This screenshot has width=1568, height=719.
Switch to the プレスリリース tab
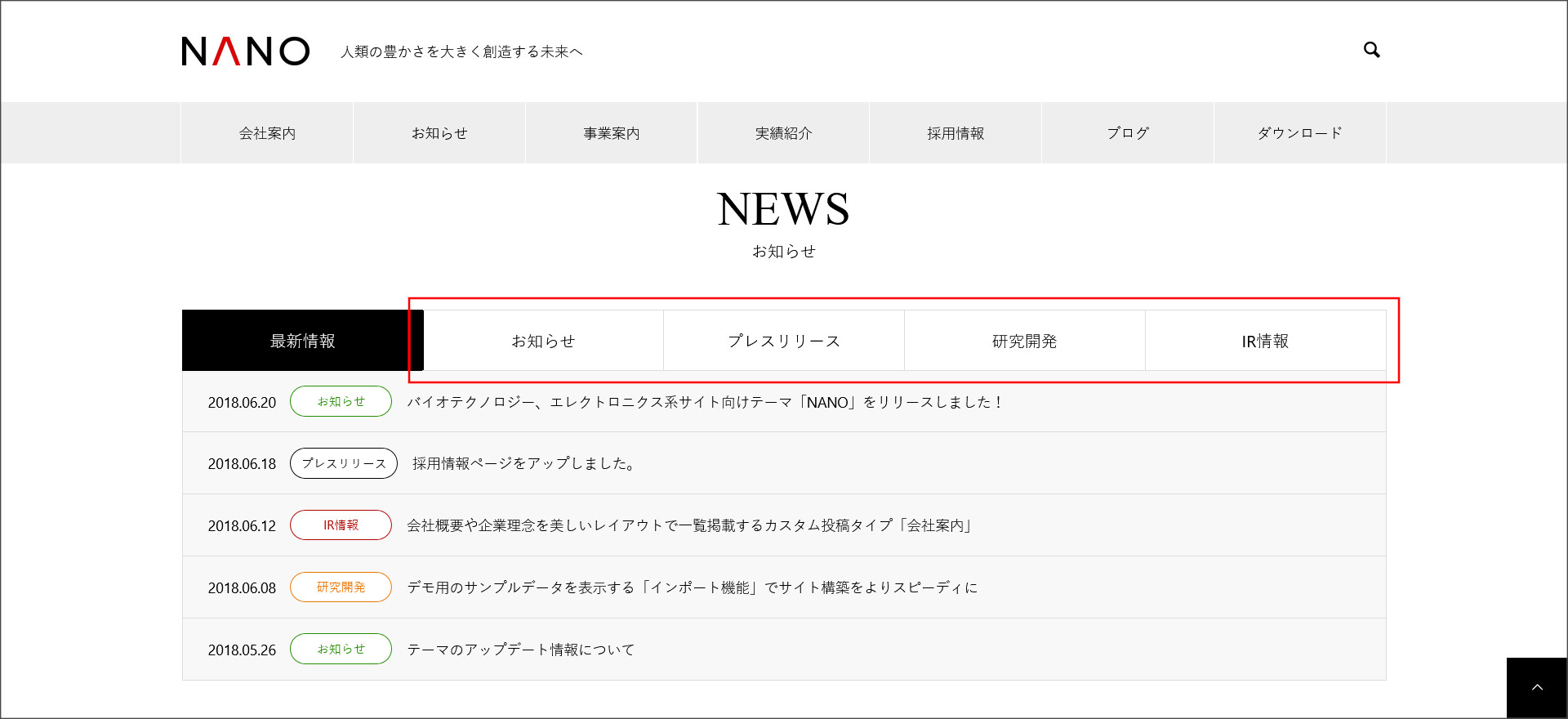tap(784, 341)
